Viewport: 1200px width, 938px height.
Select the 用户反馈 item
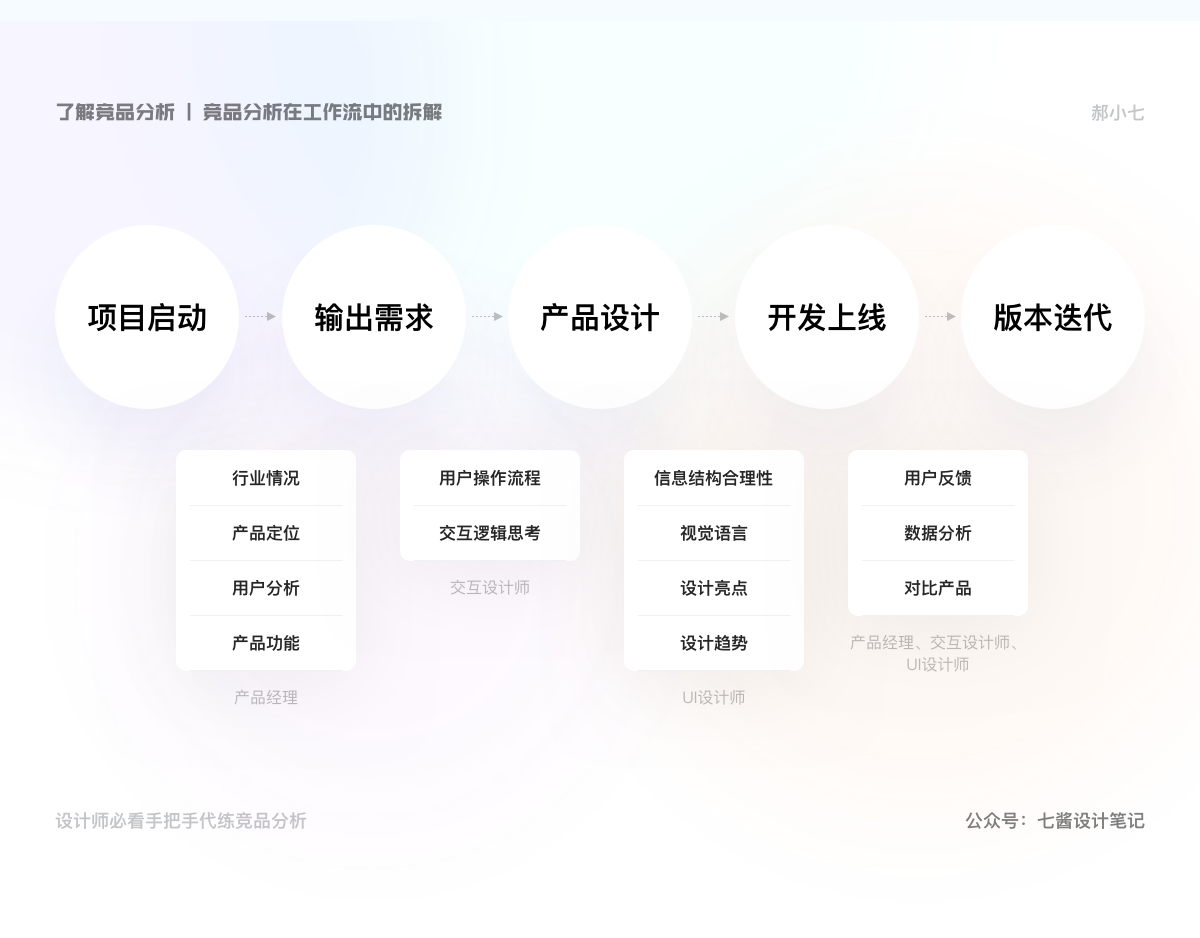[x=938, y=478]
